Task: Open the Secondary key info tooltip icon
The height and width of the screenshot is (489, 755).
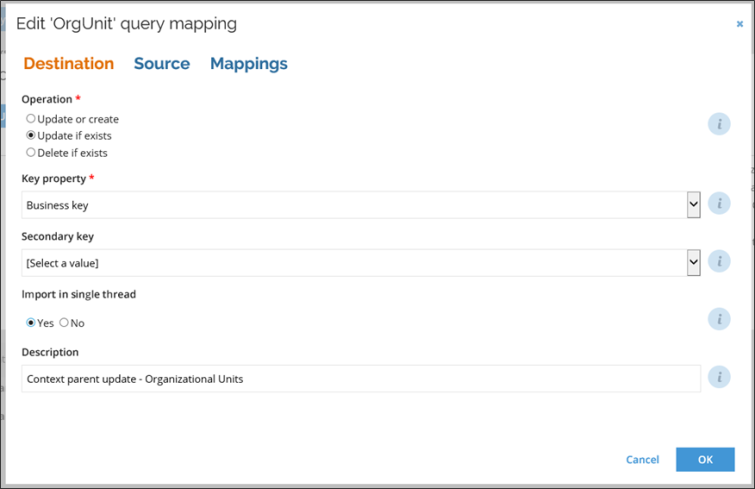Action: (x=719, y=261)
